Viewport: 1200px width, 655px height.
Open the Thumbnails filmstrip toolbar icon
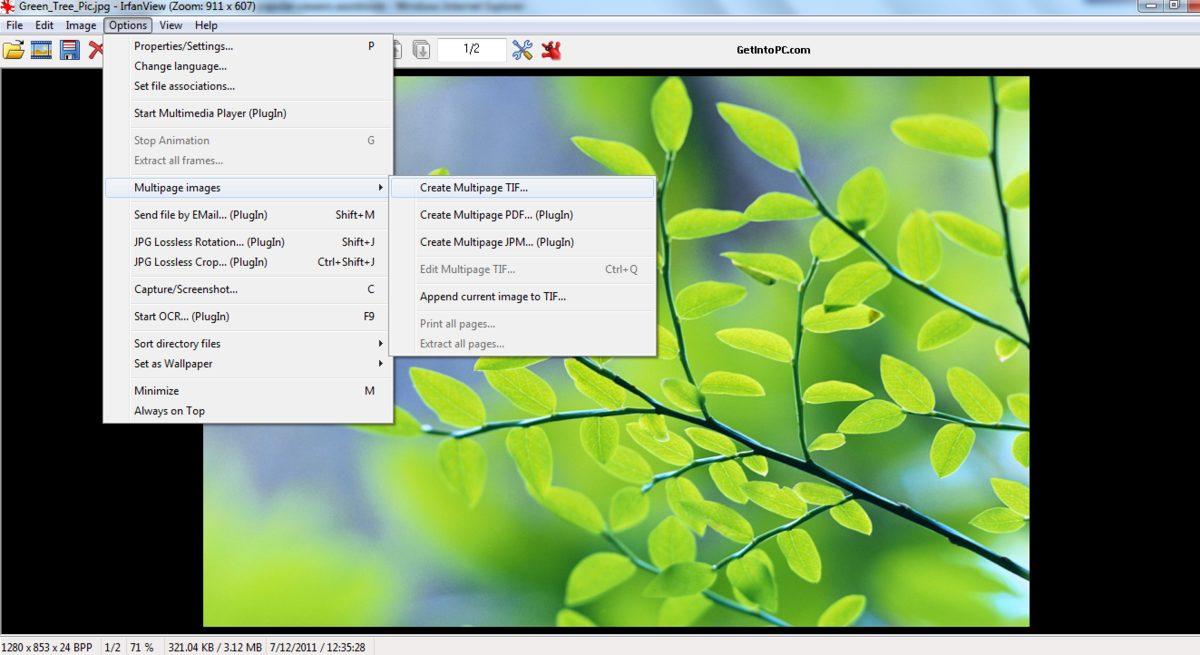tap(41, 50)
